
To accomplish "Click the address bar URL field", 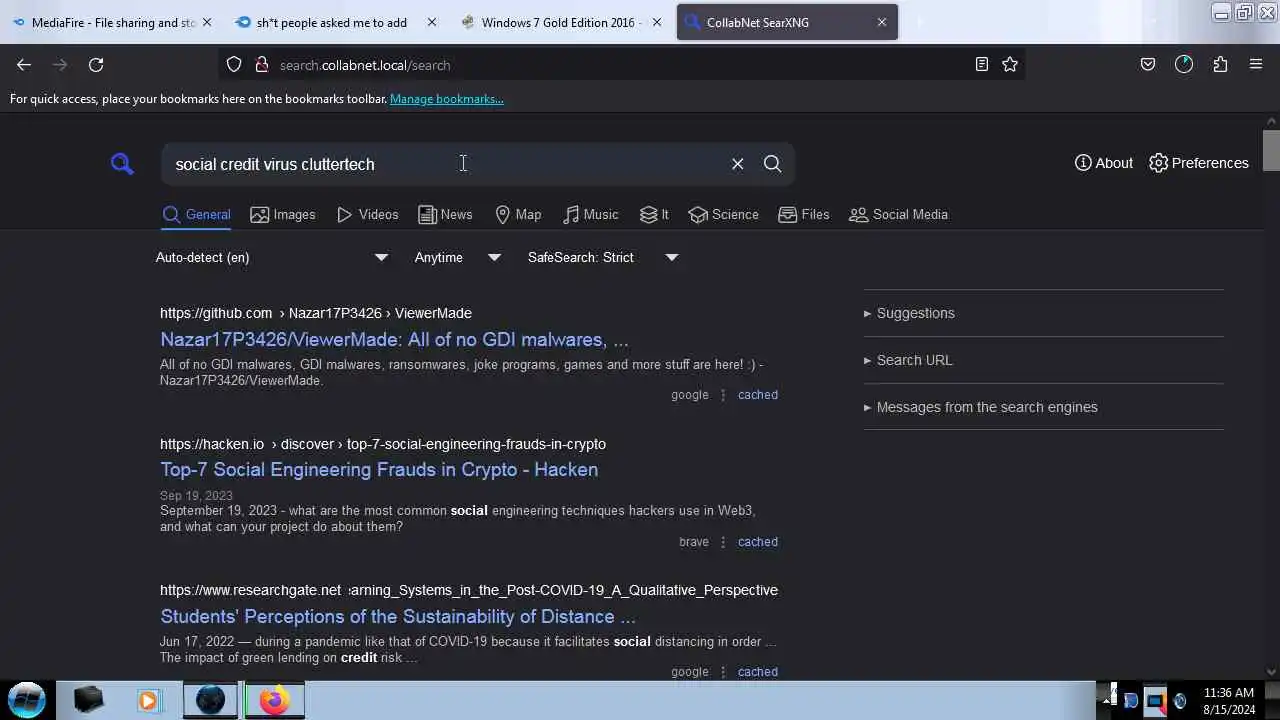I will coord(620,65).
